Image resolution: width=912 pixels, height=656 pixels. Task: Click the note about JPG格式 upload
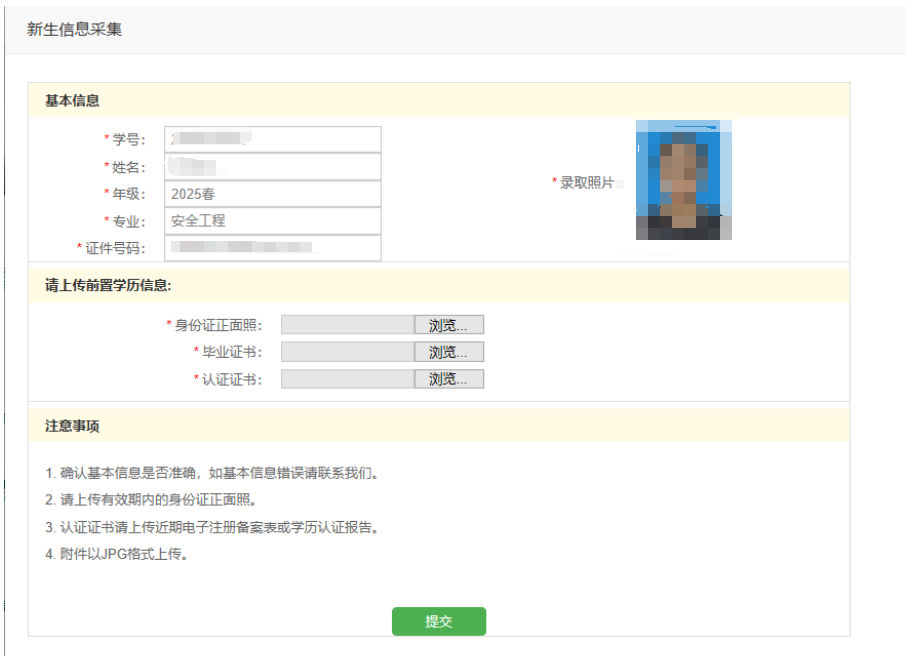[117, 554]
